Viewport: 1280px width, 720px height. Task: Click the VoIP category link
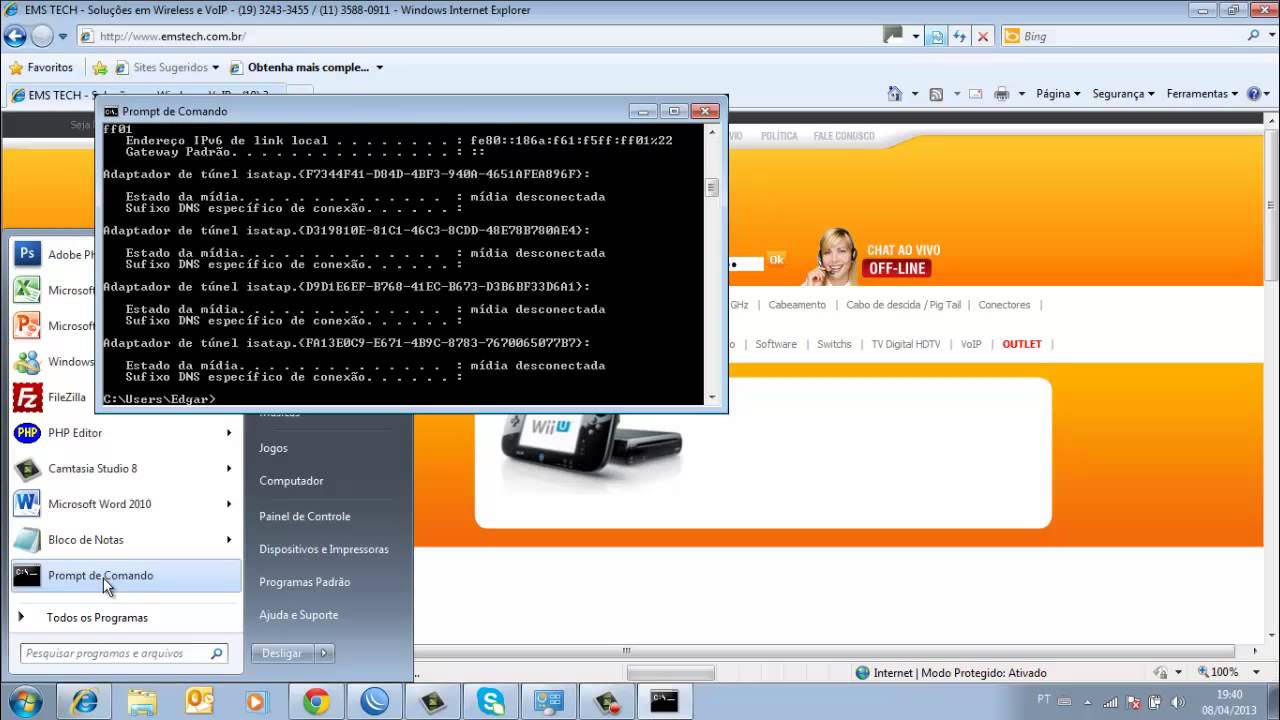pyautogui.click(x=971, y=344)
